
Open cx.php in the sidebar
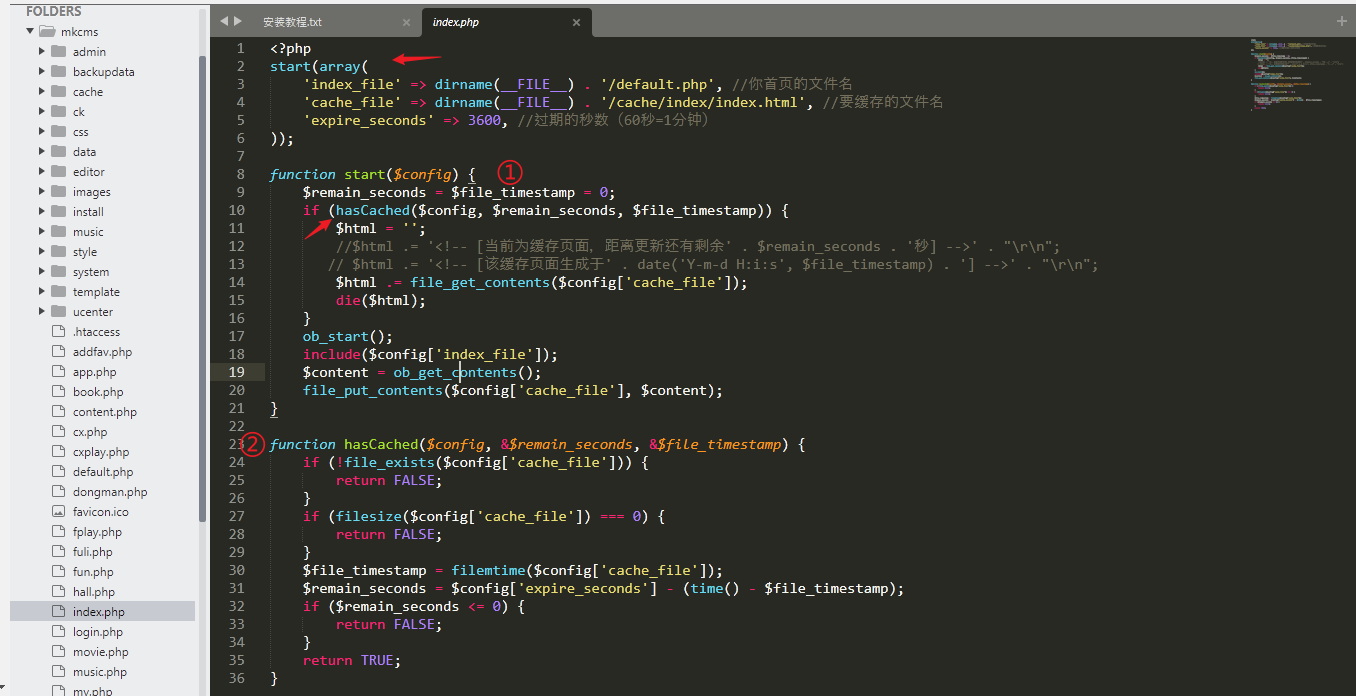pos(90,432)
